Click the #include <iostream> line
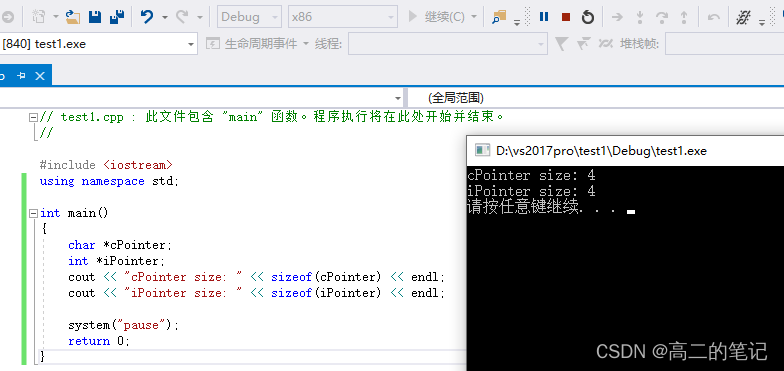784x371 pixels. pos(106,165)
